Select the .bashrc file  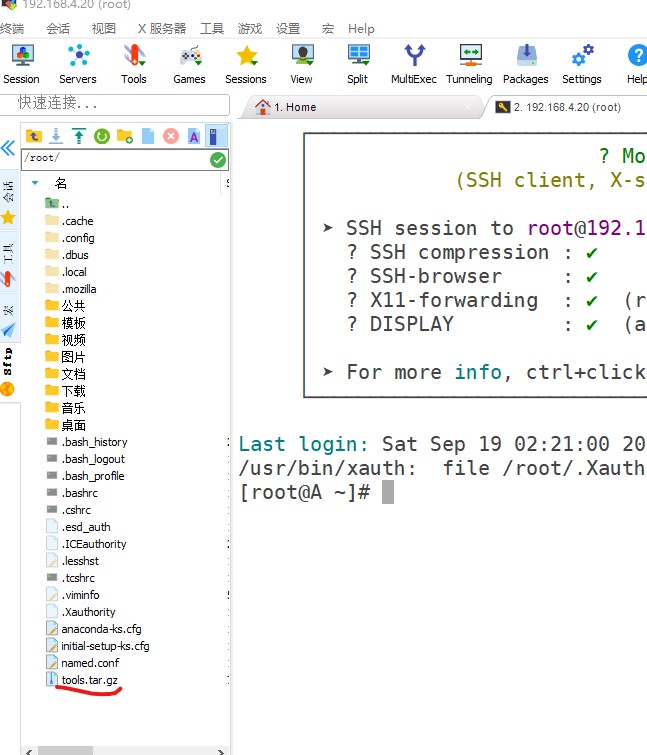(x=72, y=493)
